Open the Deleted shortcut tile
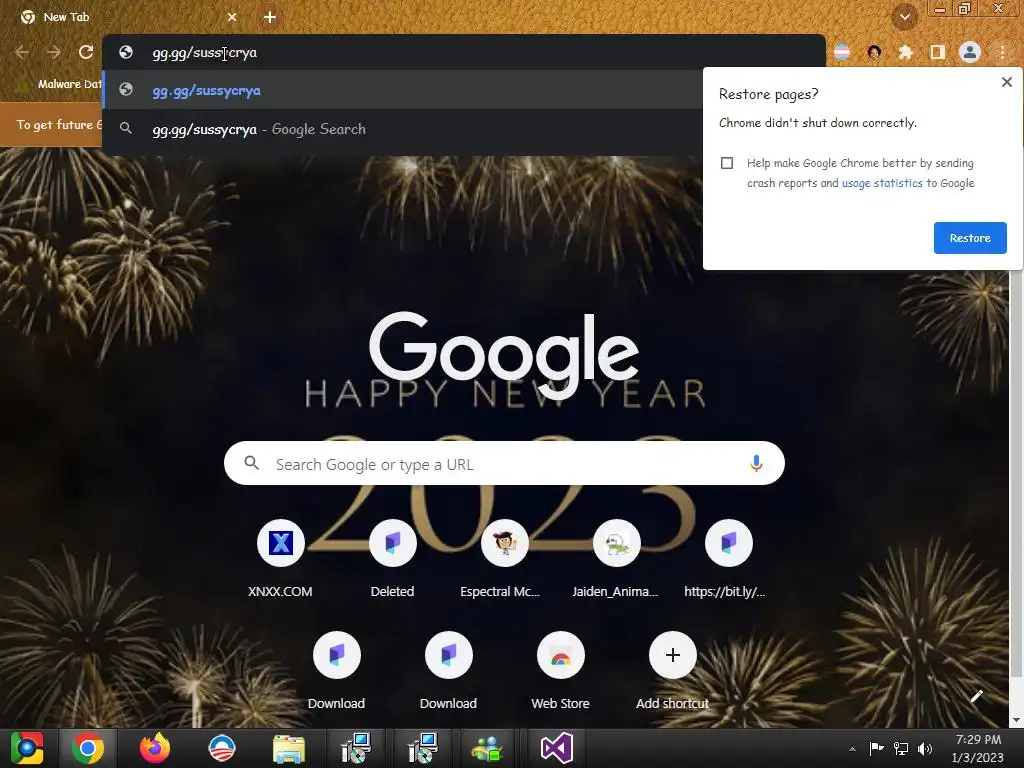1024x768 pixels. point(392,559)
